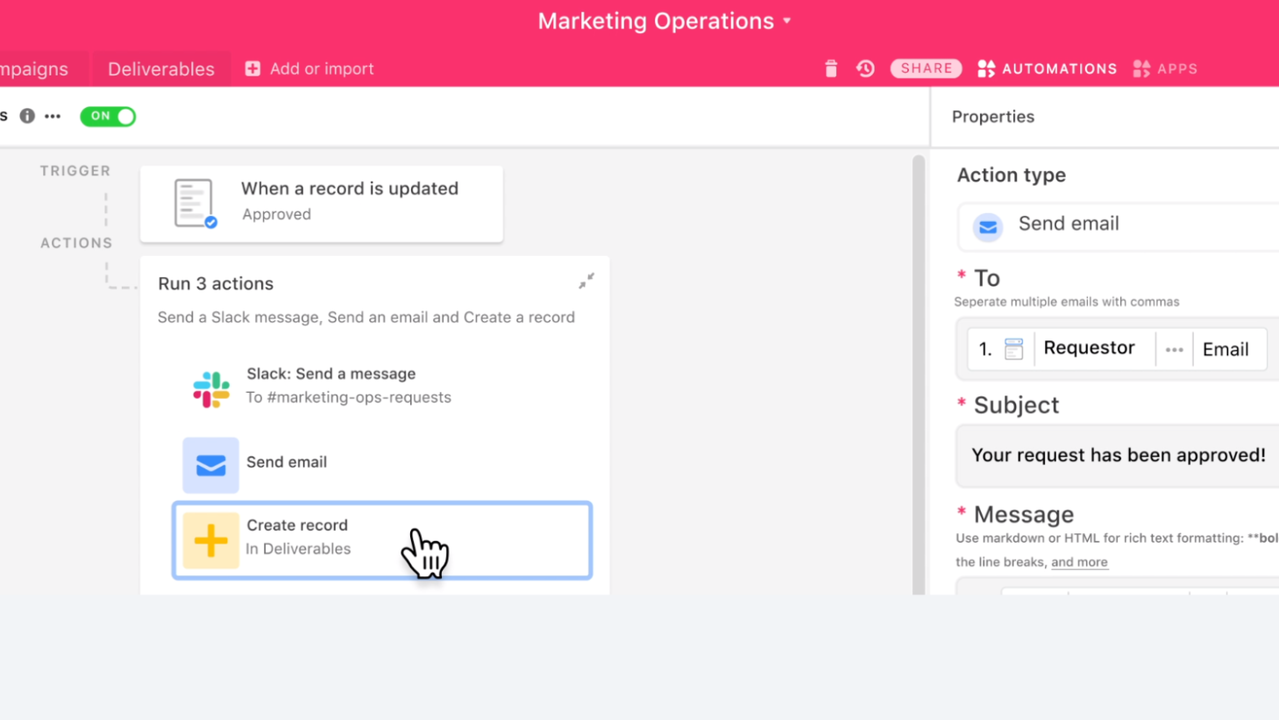Viewport: 1279px width, 720px height.
Task: Click Add or import table
Action: 310,69
